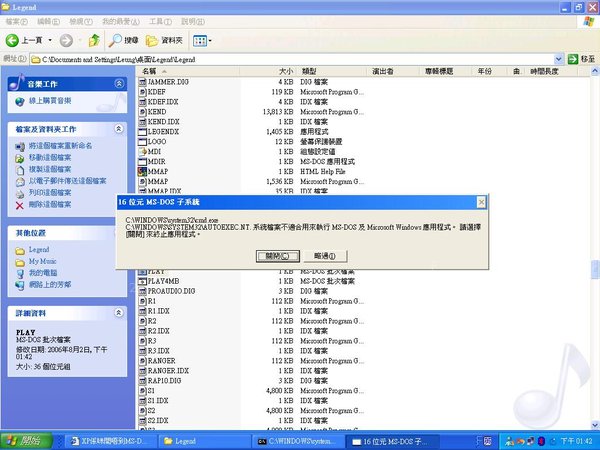Click the copy this file link

50,169
